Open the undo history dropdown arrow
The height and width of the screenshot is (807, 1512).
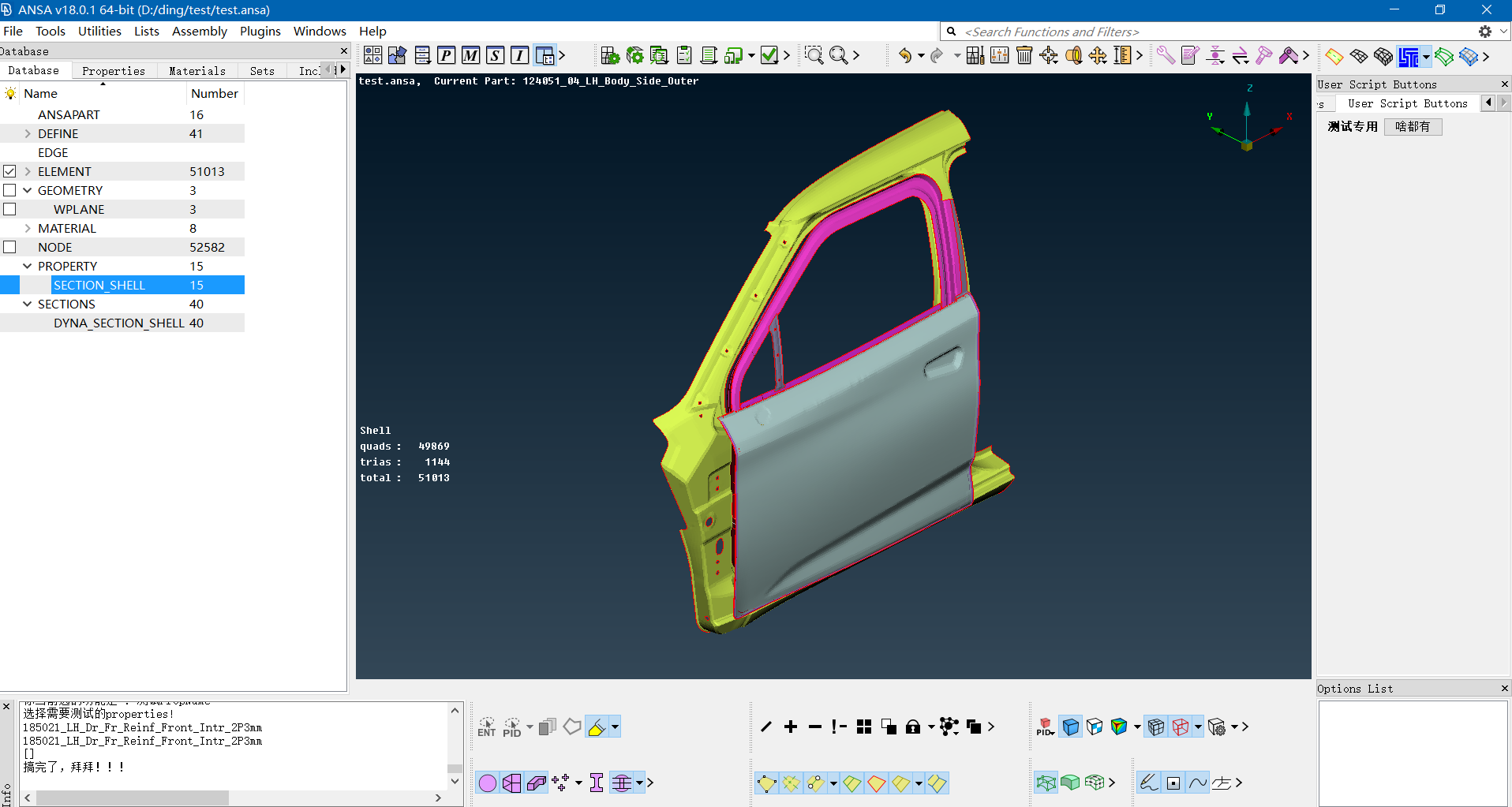(x=921, y=55)
